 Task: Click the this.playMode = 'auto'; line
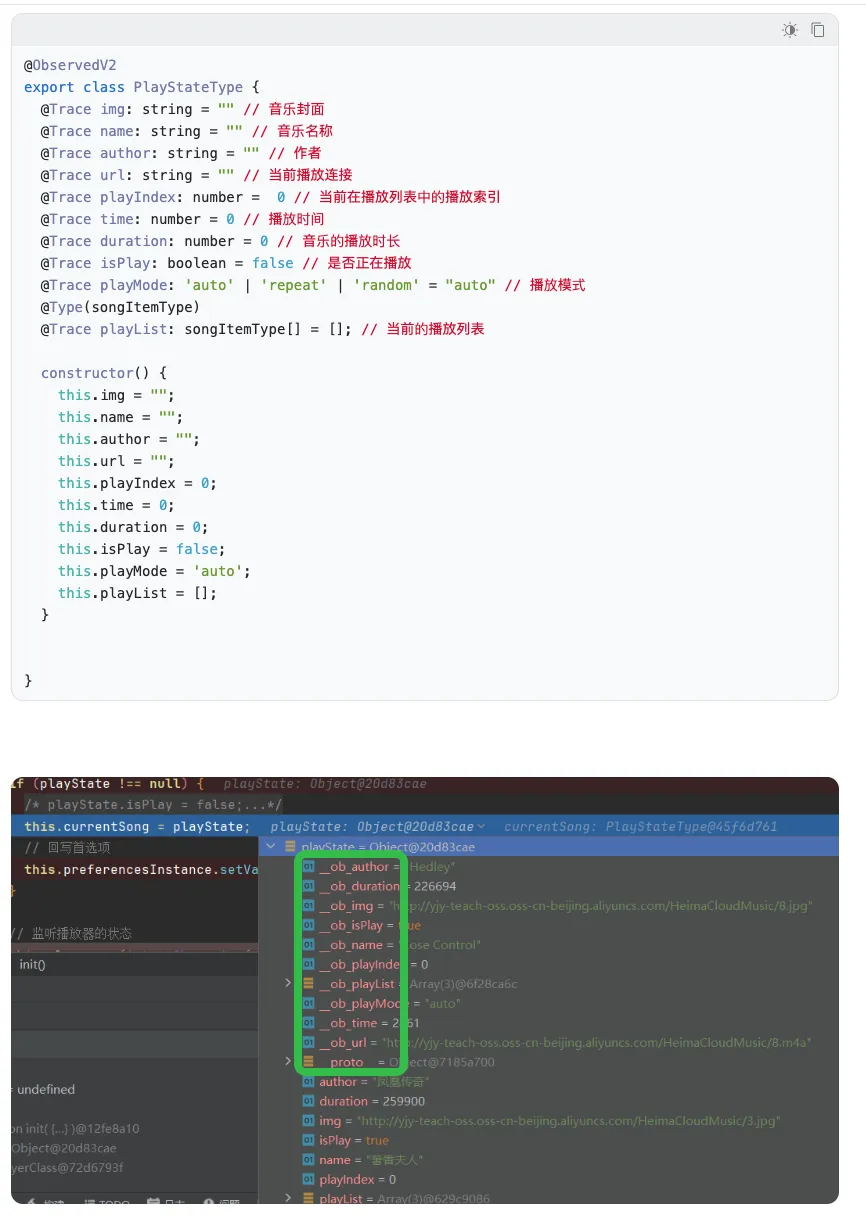point(154,571)
